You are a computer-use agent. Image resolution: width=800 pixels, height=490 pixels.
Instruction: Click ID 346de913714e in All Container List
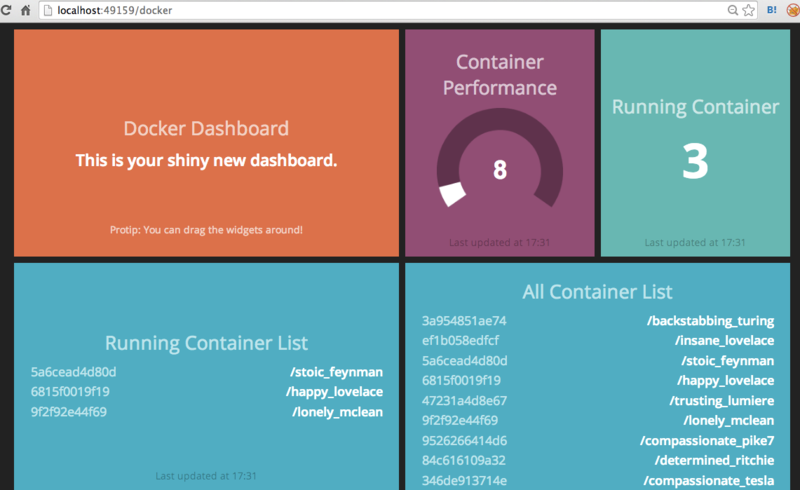click(x=465, y=481)
